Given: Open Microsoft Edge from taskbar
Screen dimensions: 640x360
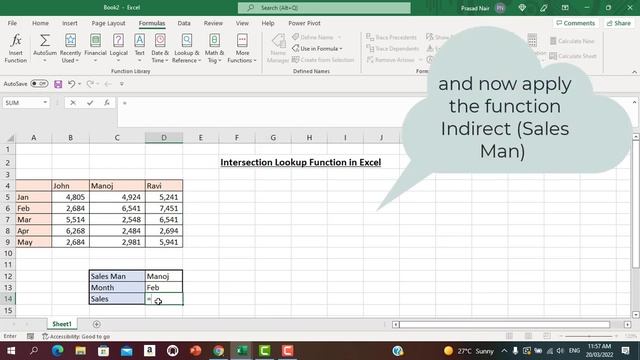Looking at the screenshot, I should coord(58,351).
